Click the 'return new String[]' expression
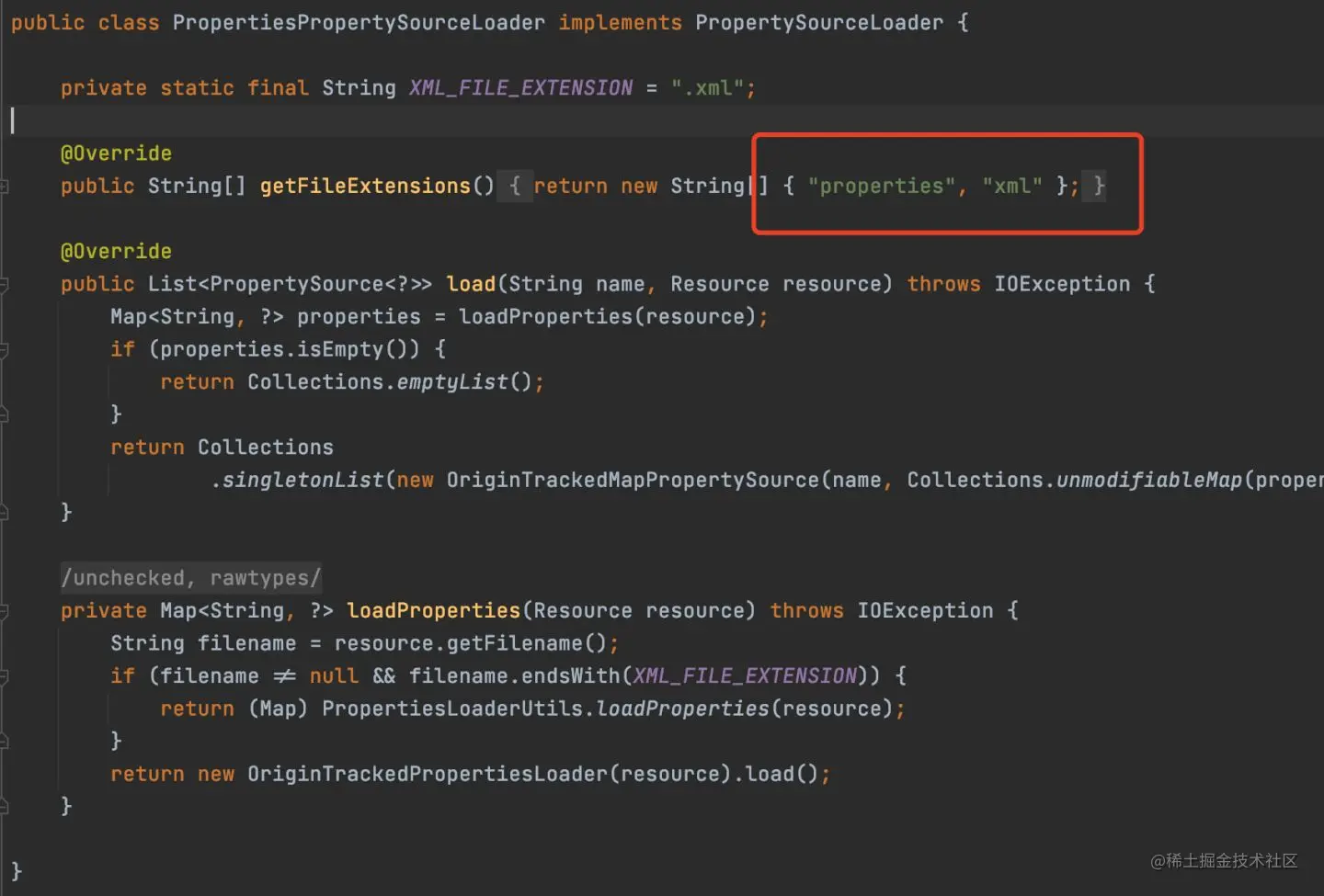 click(650, 186)
